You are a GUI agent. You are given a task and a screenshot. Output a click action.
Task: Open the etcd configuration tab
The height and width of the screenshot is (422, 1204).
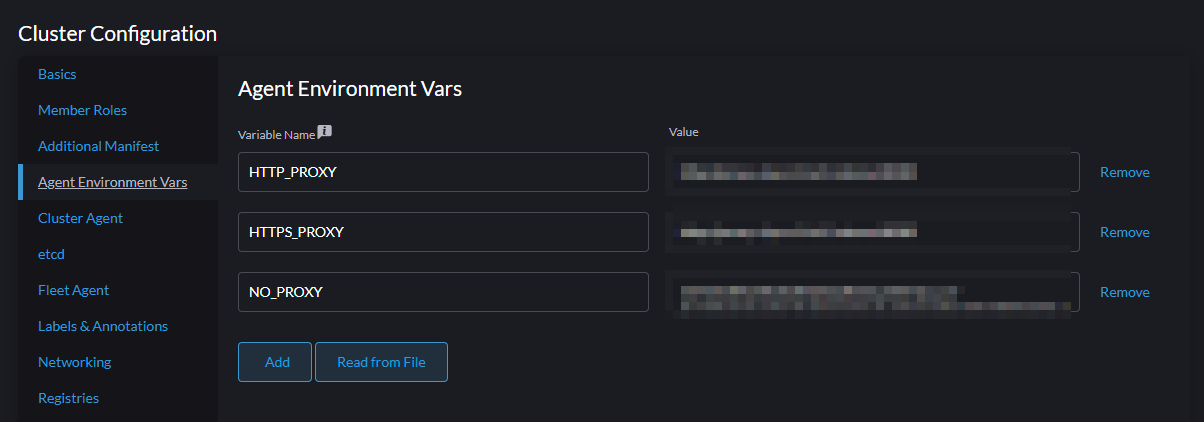51,254
